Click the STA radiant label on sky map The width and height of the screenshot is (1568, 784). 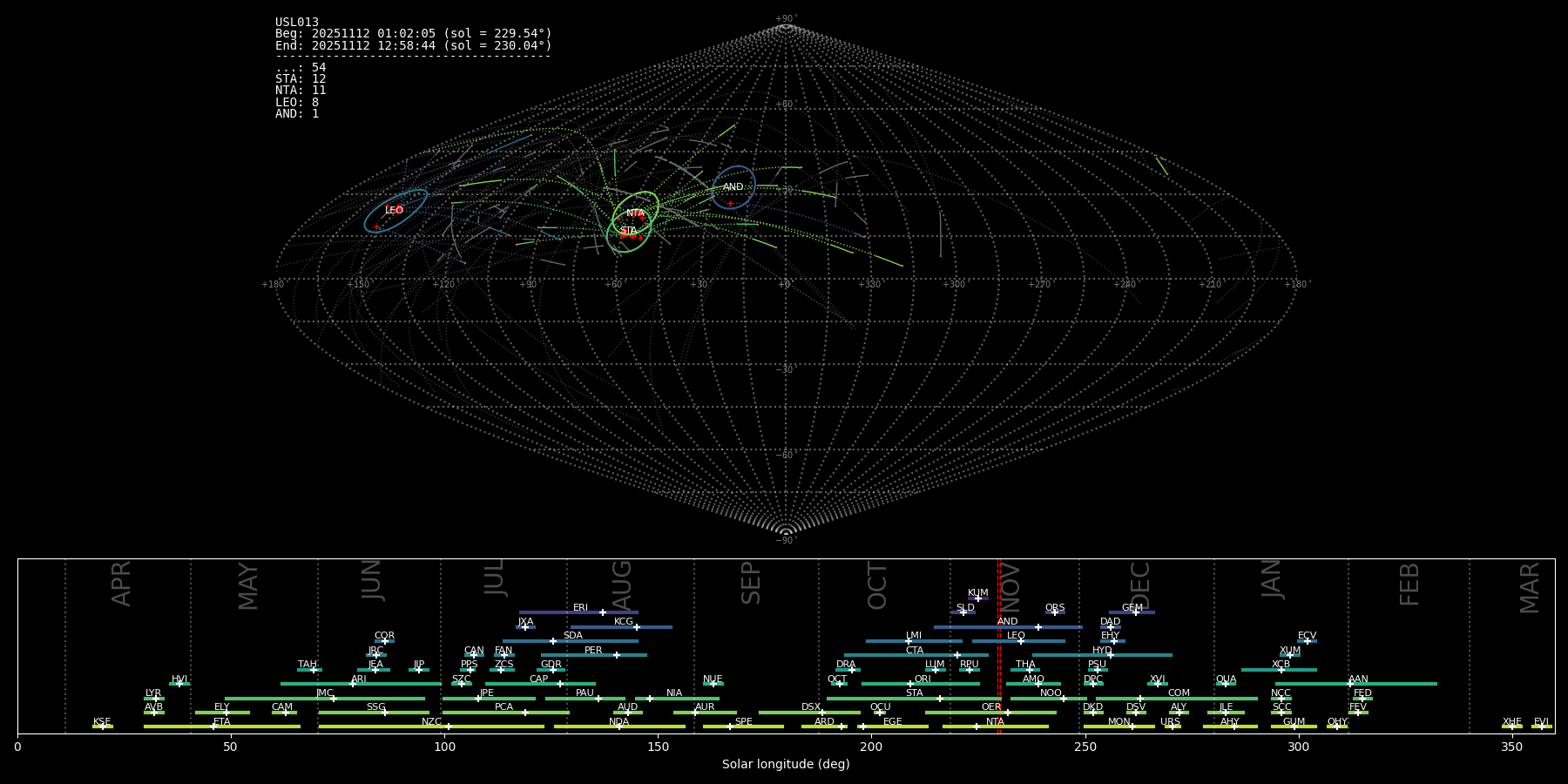[628, 231]
